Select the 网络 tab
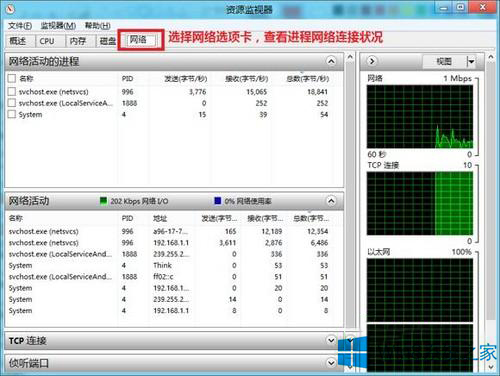 point(141,40)
